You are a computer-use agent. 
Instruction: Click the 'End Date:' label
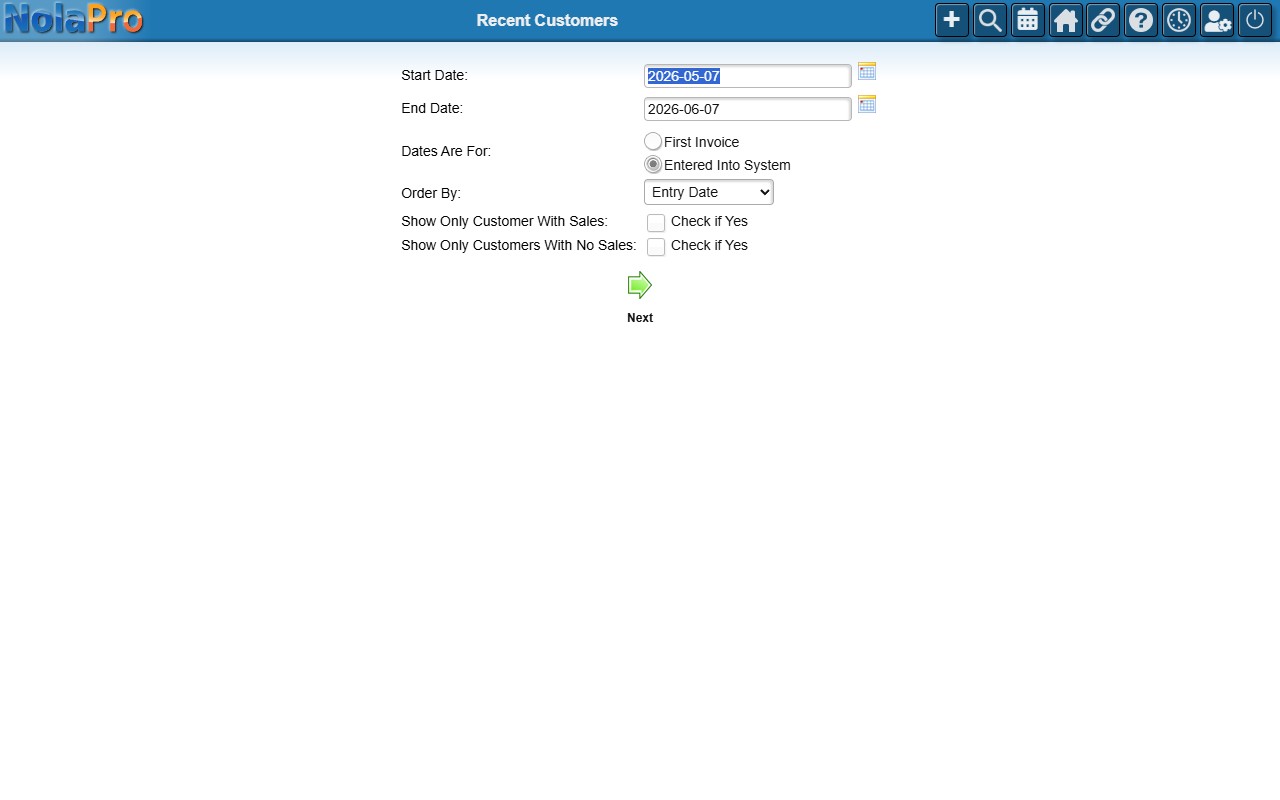point(432,108)
